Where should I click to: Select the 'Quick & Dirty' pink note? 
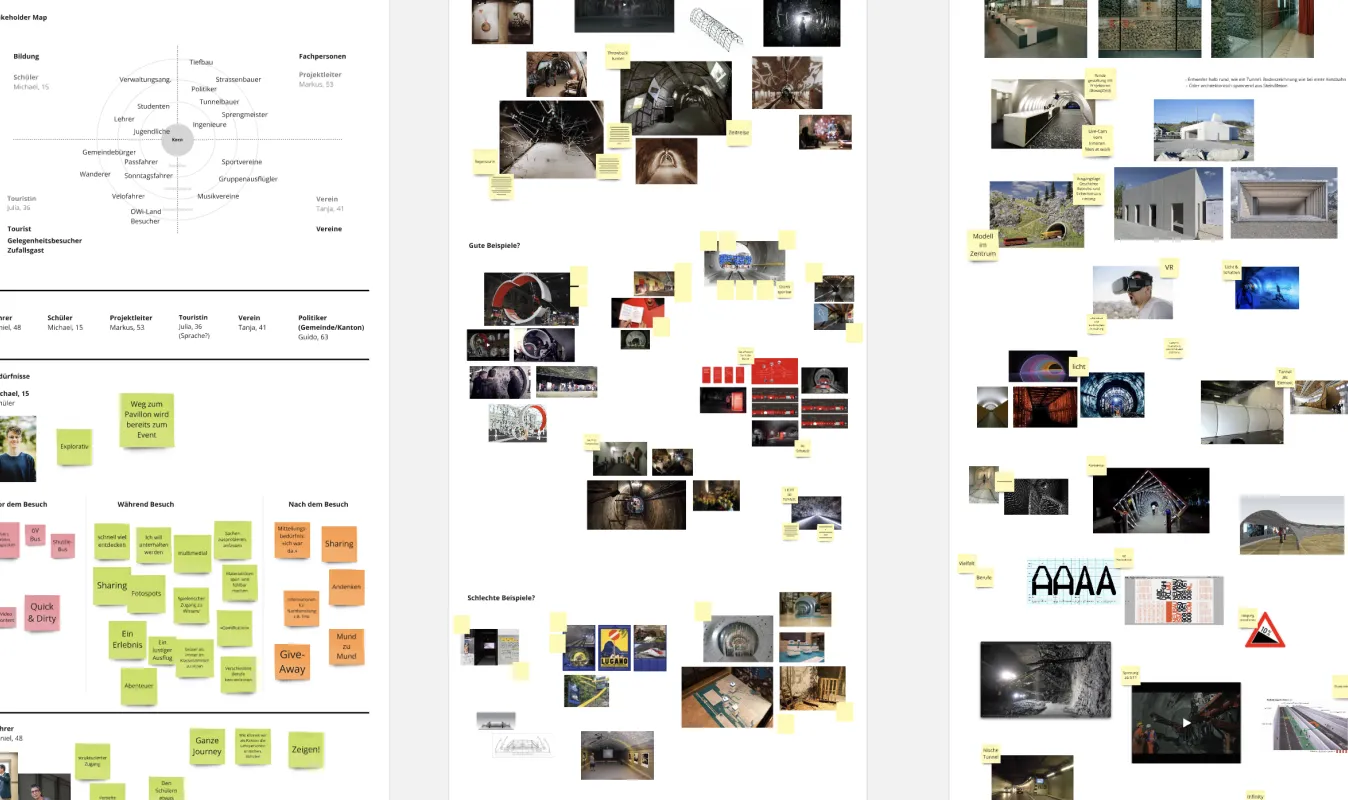(x=42, y=612)
